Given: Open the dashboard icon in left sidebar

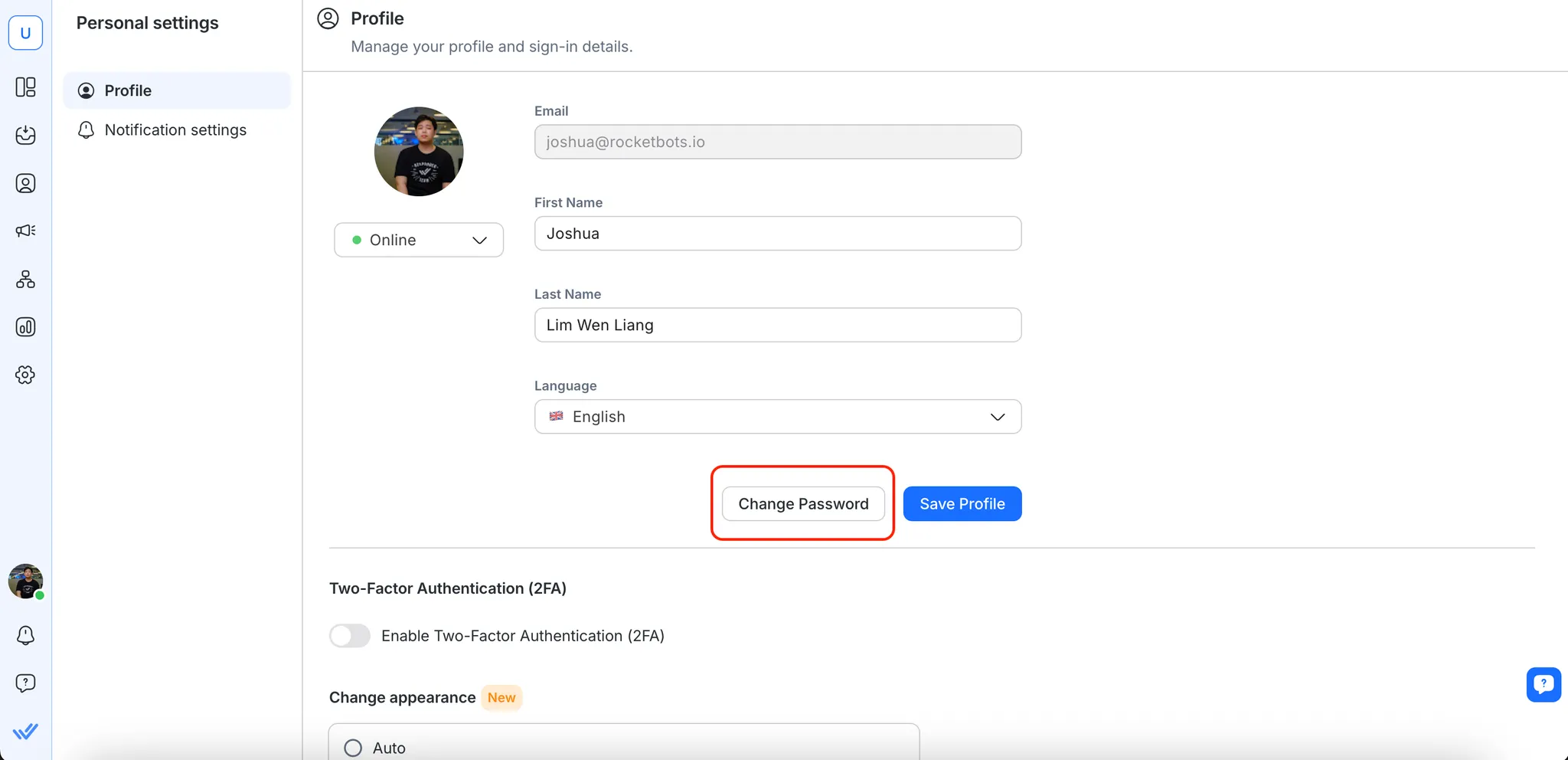Looking at the screenshot, I should [x=25, y=87].
